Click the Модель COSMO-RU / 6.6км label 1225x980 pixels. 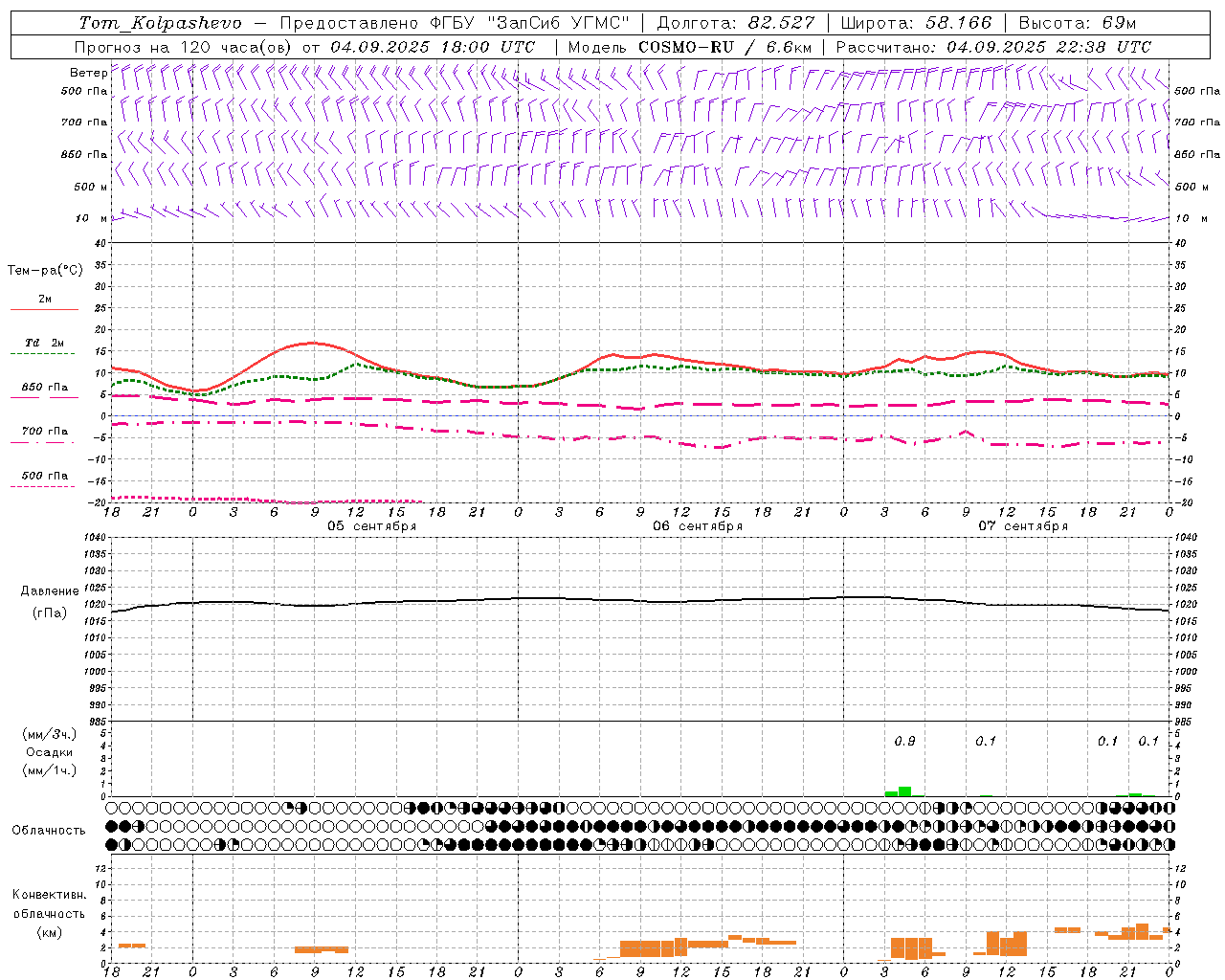(689, 47)
